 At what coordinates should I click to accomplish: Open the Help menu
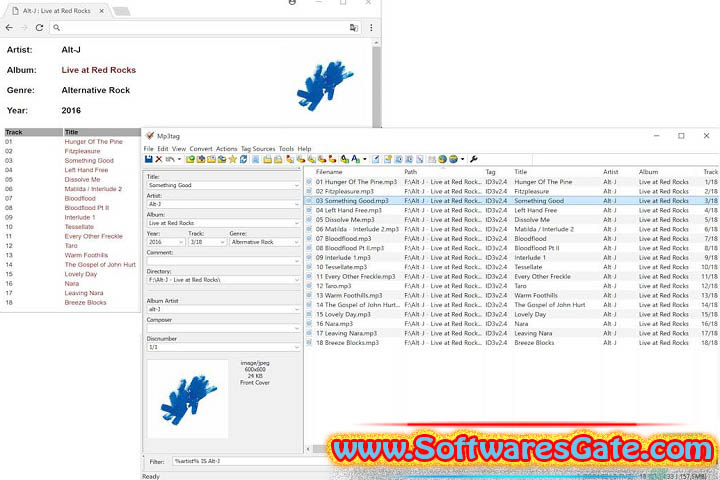pos(304,149)
